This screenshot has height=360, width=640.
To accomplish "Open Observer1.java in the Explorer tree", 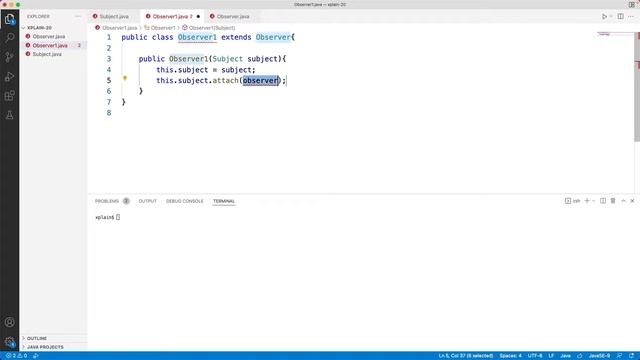I will click(x=50, y=45).
